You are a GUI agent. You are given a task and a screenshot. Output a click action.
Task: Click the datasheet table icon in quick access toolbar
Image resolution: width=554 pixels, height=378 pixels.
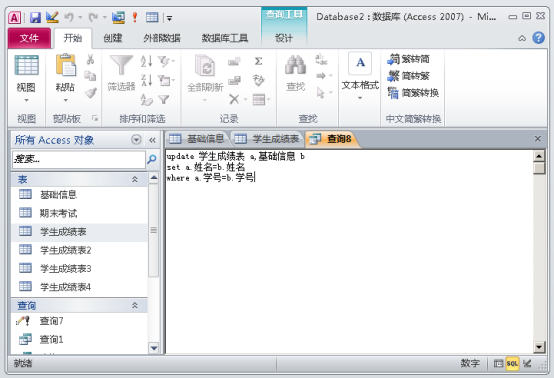[152, 17]
